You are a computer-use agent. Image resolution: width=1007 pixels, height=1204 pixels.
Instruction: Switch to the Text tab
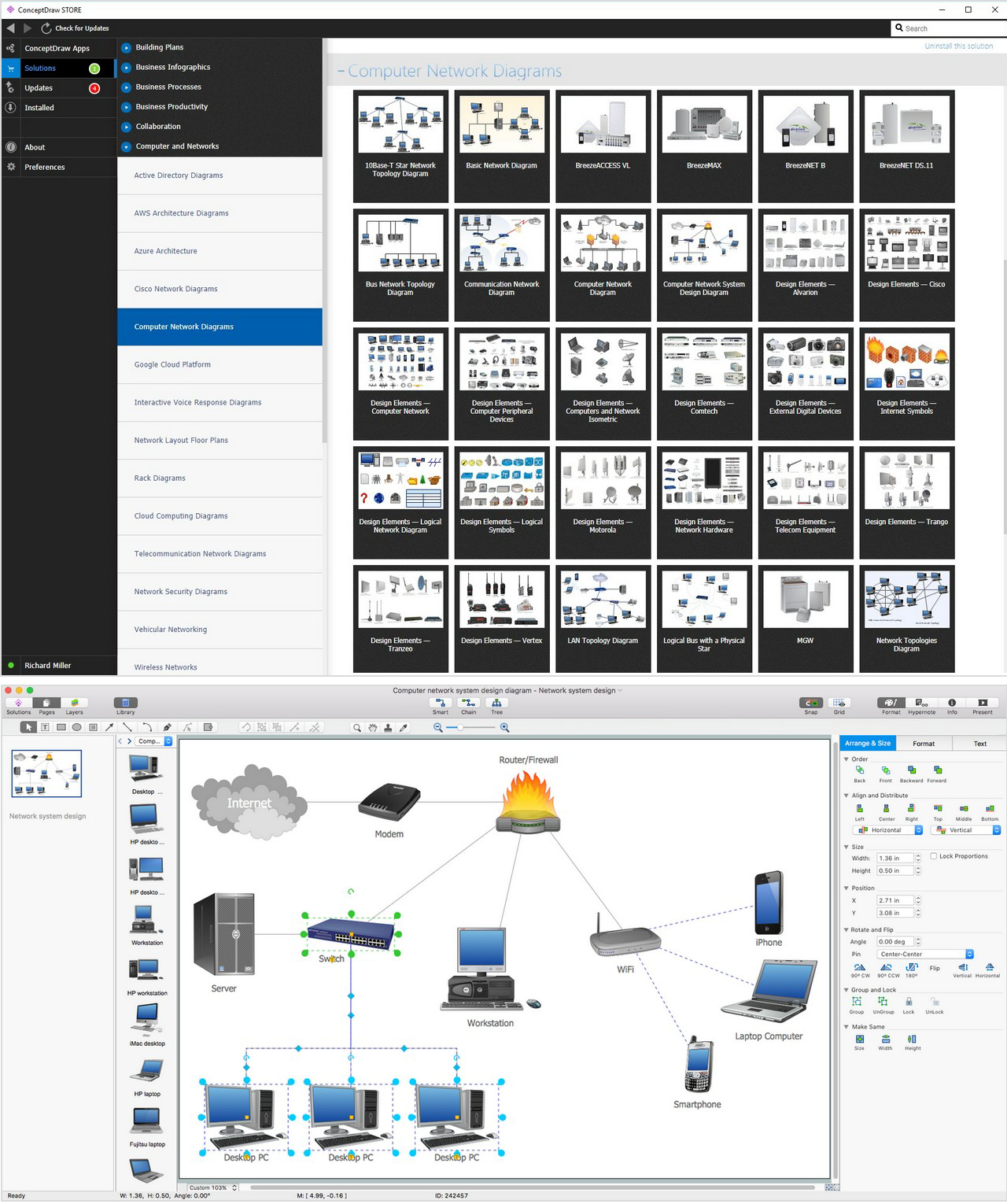pyautogui.click(x=979, y=744)
